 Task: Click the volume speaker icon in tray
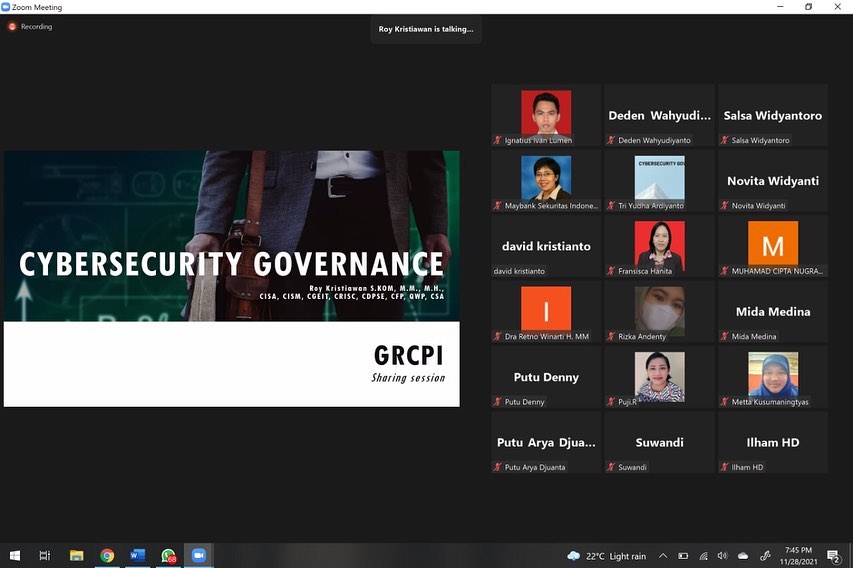pyautogui.click(x=722, y=556)
